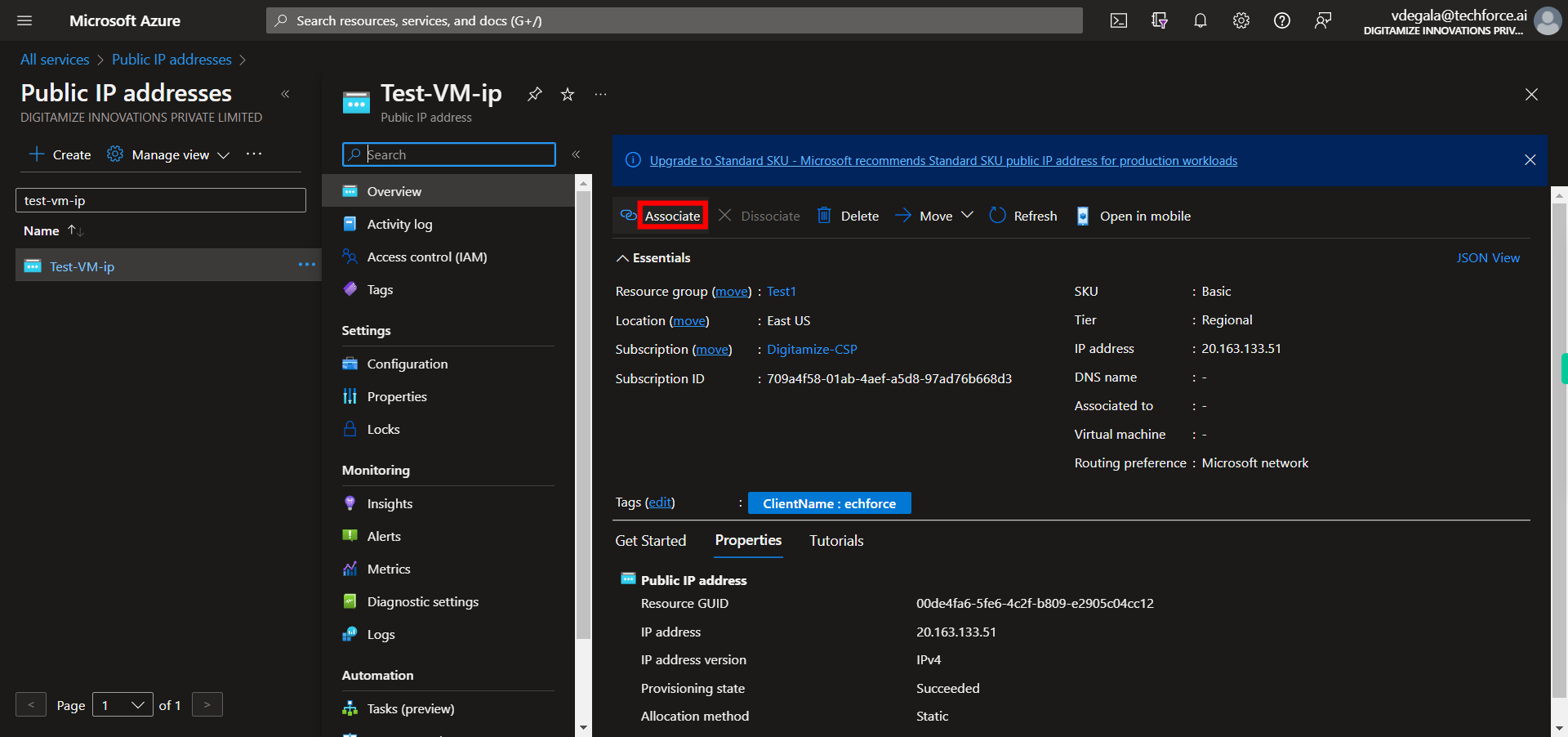Focus the resource menu Search field
Image resolution: width=1568 pixels, height=737 pixels.
pos(449,154)
